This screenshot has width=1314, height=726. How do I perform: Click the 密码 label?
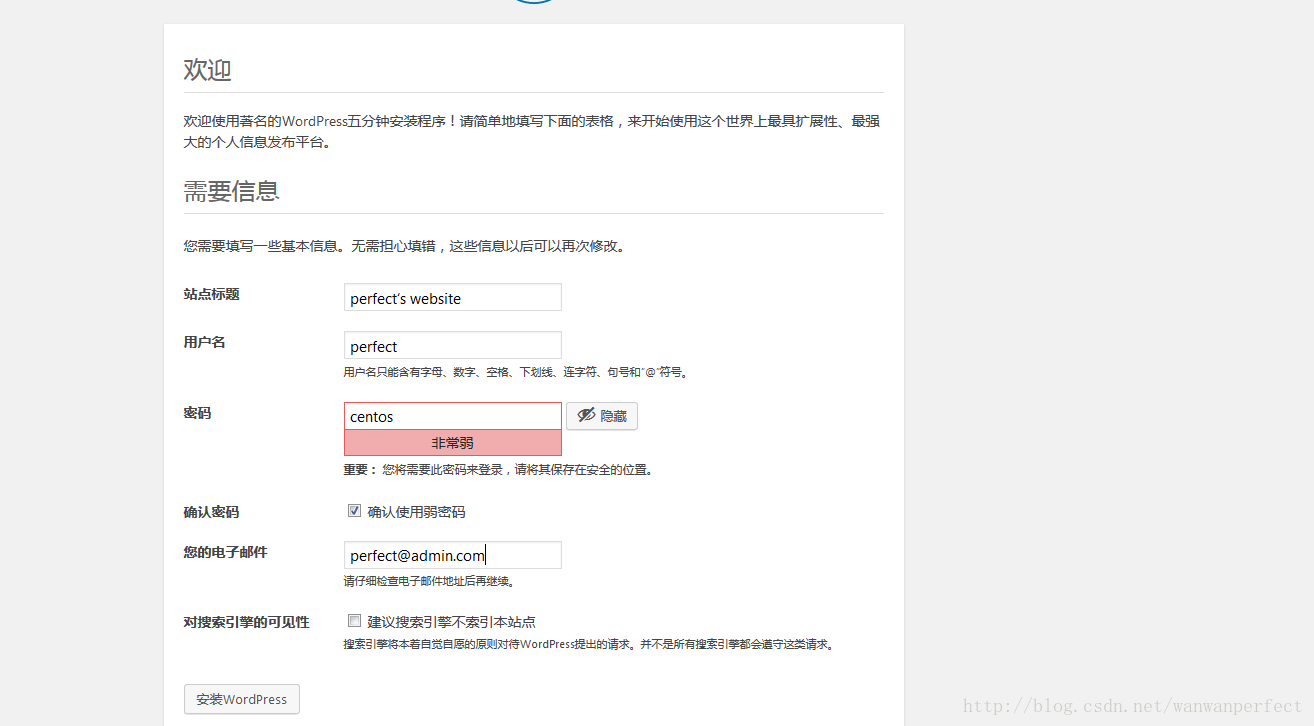pyautogui.click(x=197, y=413)
